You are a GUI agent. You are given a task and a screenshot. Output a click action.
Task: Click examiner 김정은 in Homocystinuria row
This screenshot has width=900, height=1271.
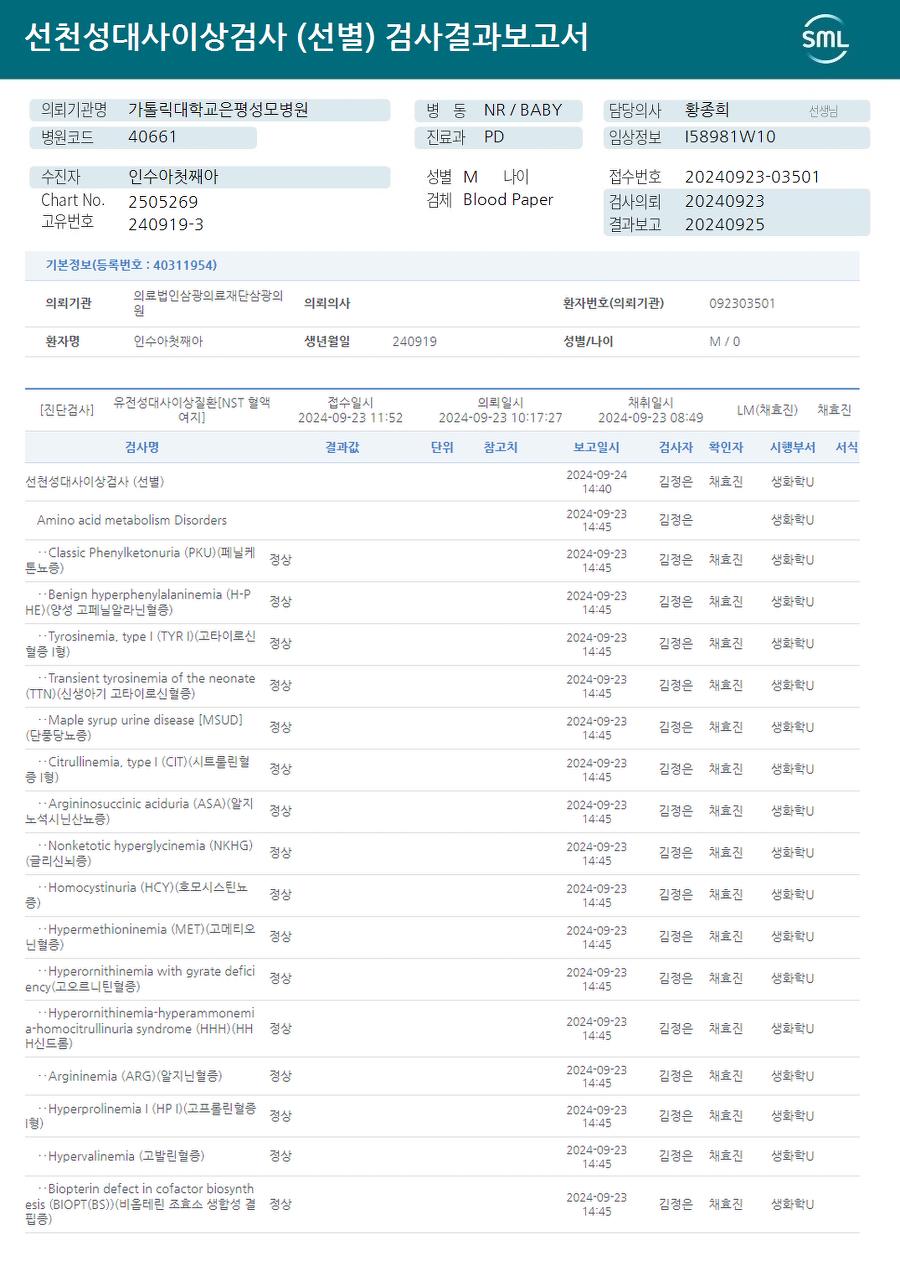tap(676, 895)
